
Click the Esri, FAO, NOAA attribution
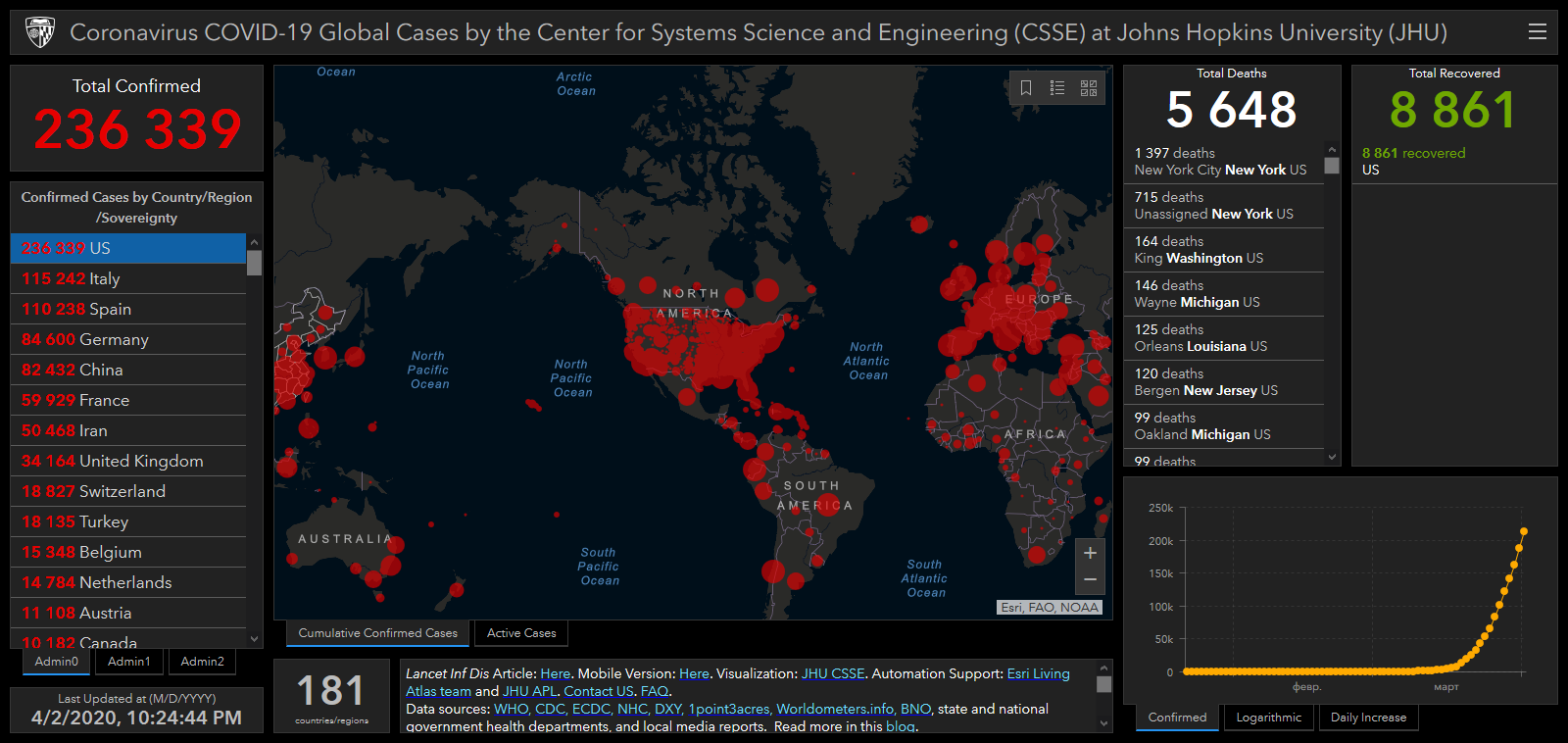coord(1050,608)
